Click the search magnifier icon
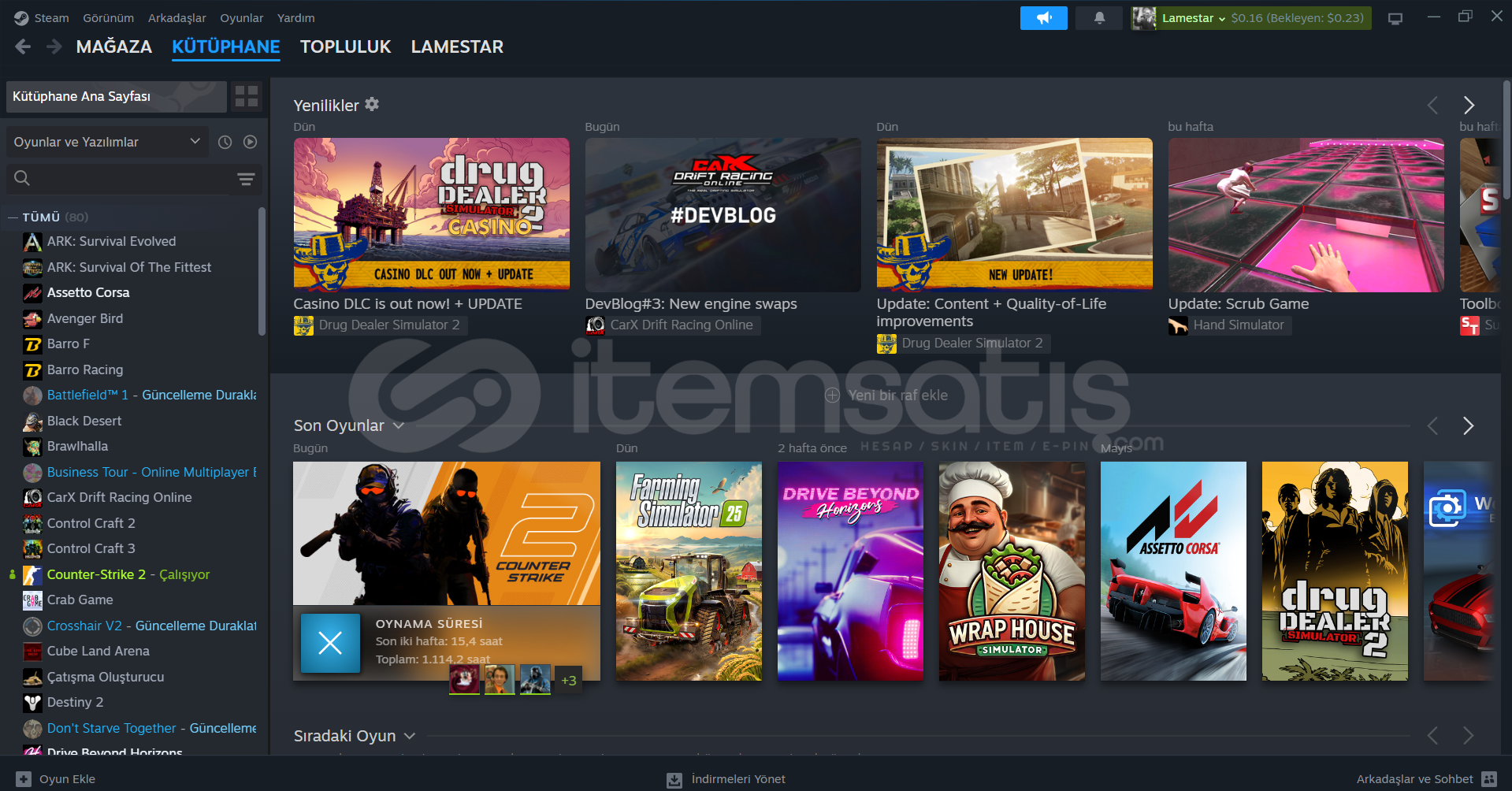The image size is (1512, 791). coord(22,178)
